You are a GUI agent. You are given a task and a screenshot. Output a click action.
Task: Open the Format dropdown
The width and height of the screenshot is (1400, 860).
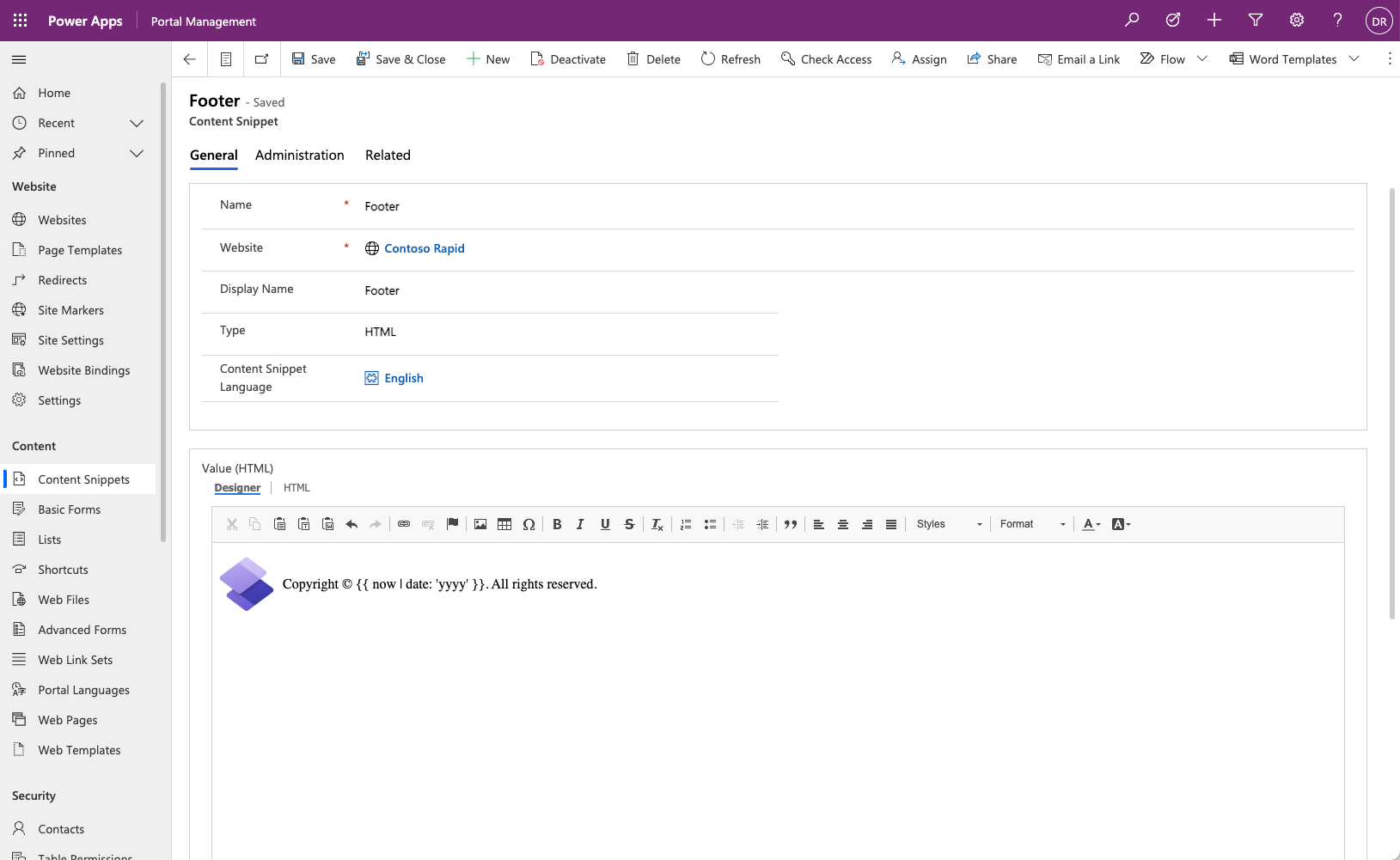click(x=1032, y=524)
